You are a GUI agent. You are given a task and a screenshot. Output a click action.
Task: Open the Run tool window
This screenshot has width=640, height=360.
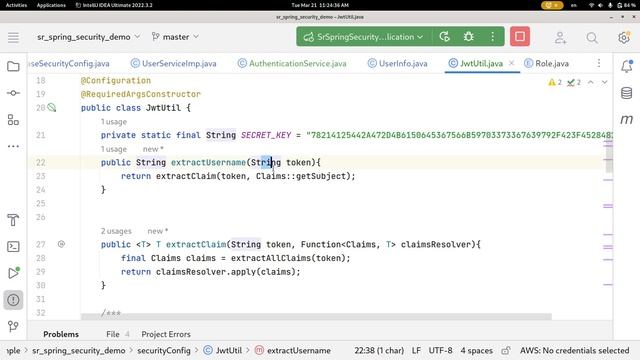pyautogui.click(x=13, y=273)
